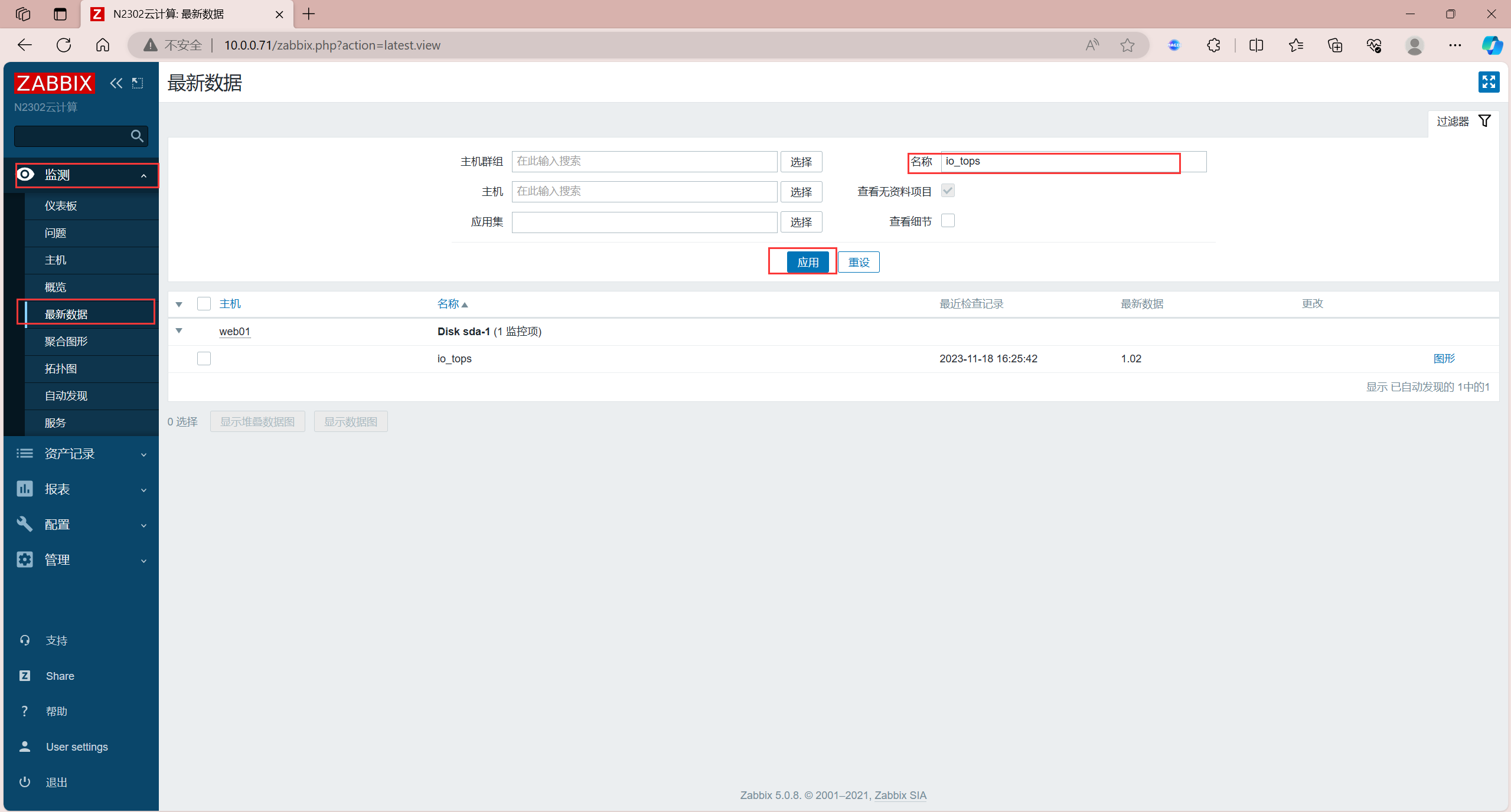Collapse the web01 group triangle
1511x812 pixels.
(179, 331)
